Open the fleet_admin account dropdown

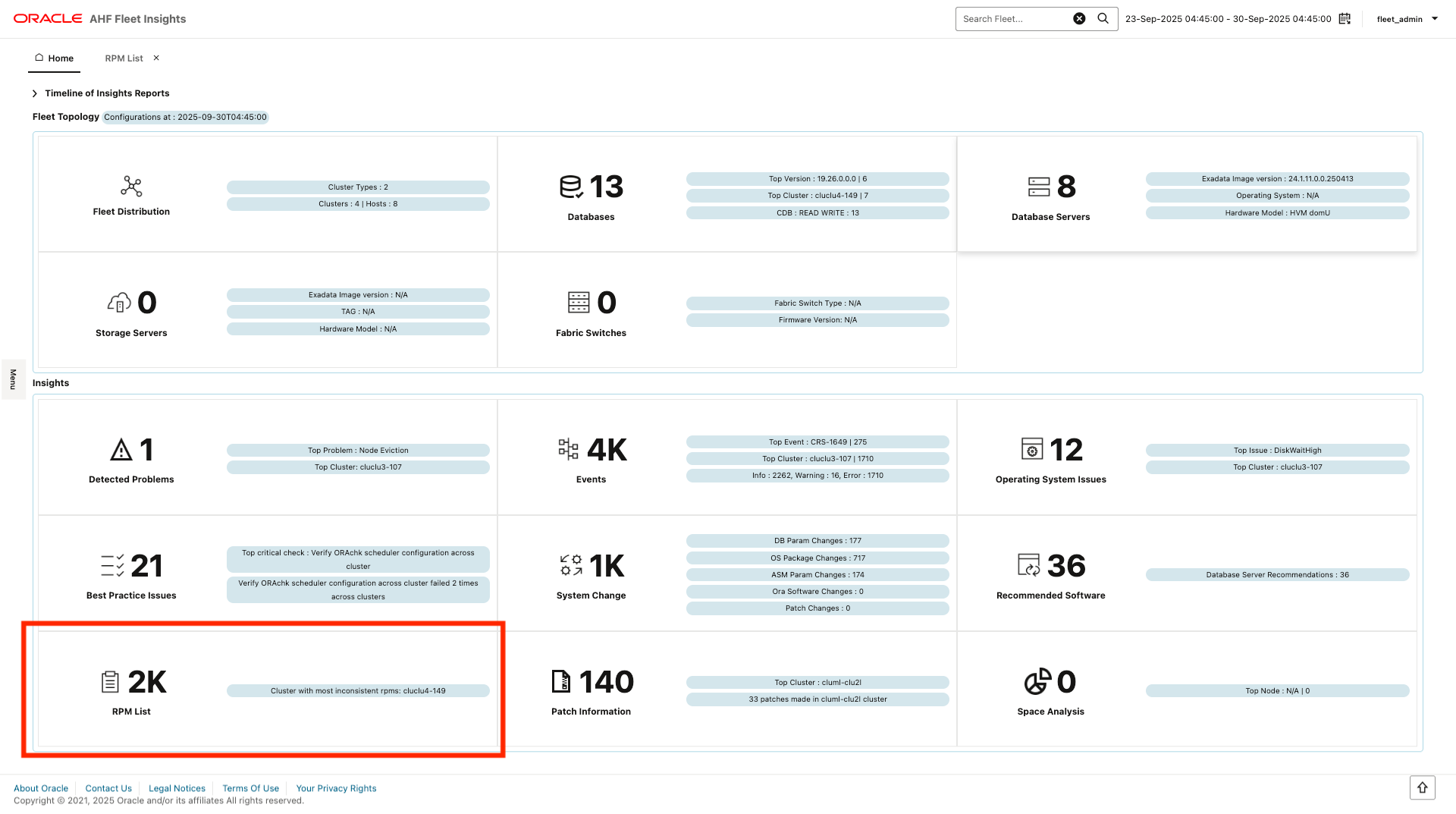(1407, 18)
